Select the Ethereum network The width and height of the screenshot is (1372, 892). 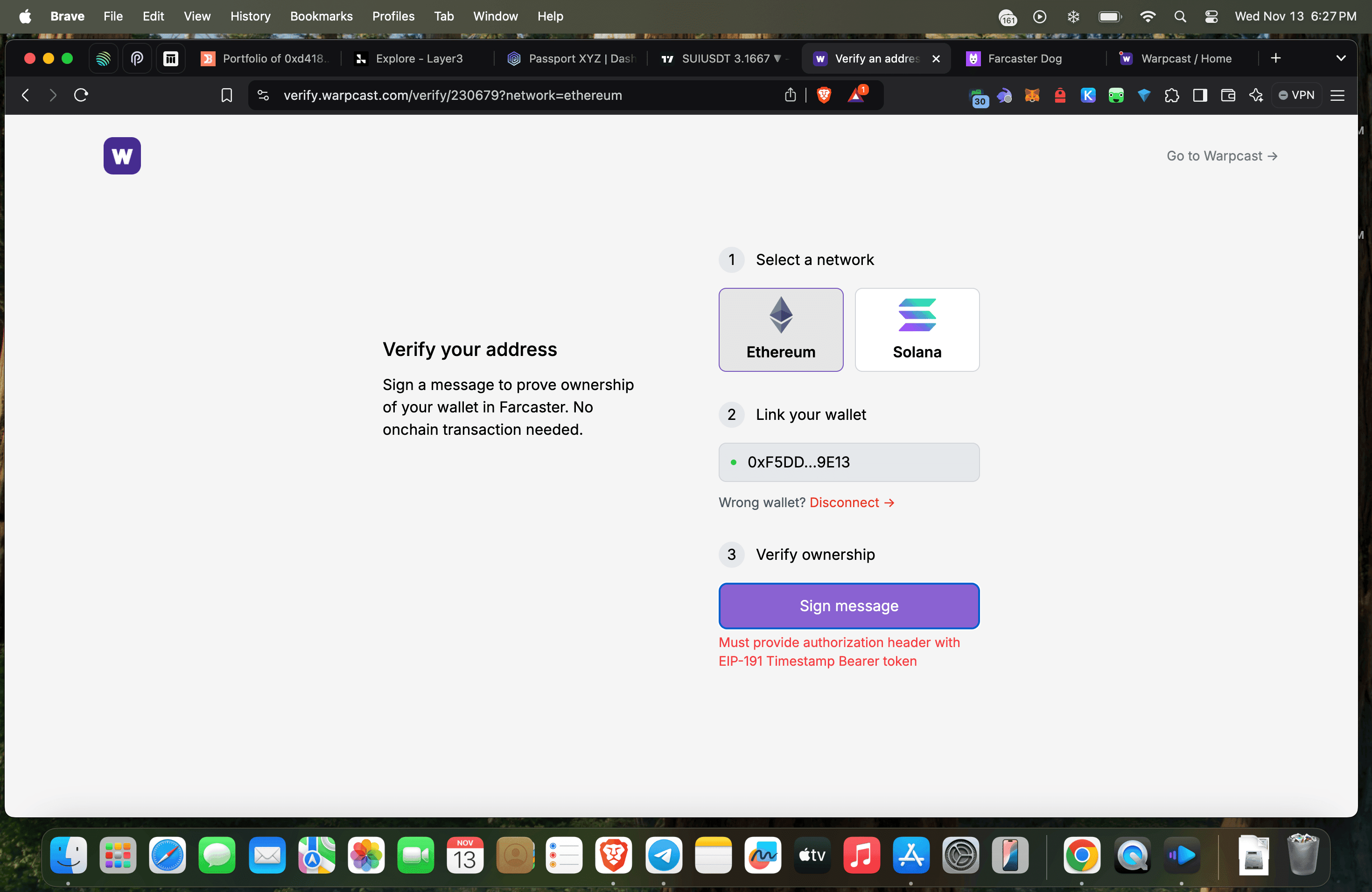pyautogui.click(x=781, y=330)
